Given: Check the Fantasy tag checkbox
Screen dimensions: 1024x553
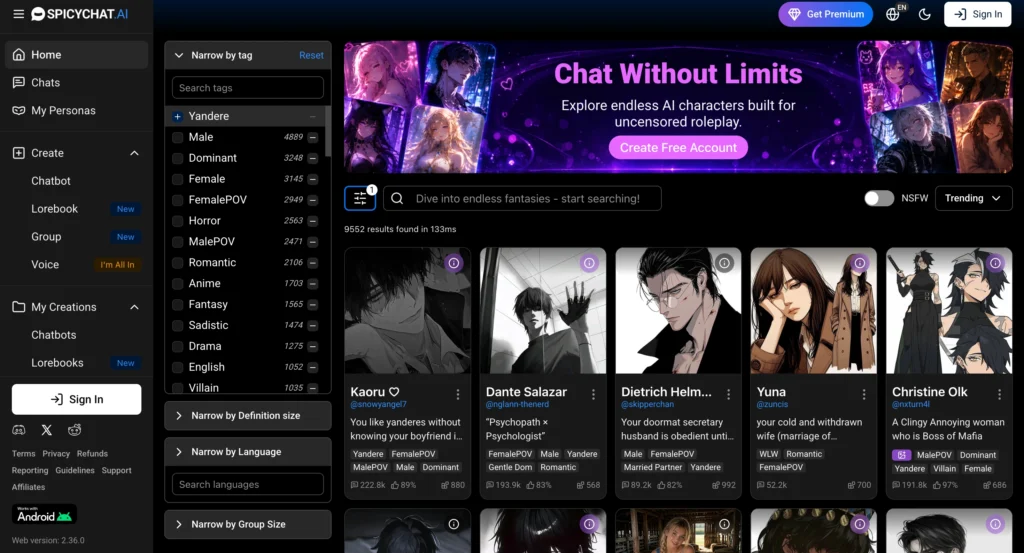Looking at the screenshot, I should pyautogui.click(x=177, y=304).
